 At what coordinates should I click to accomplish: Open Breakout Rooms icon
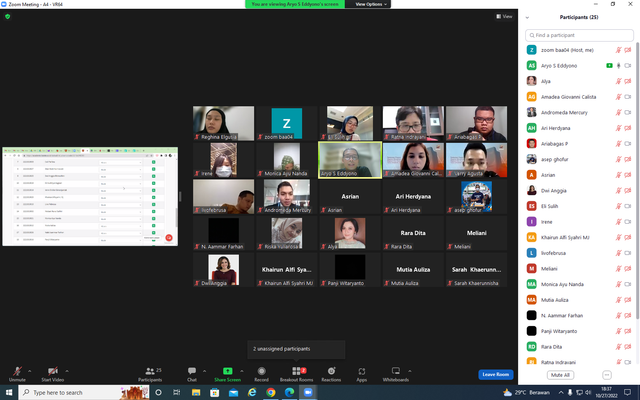pos(296,371)
